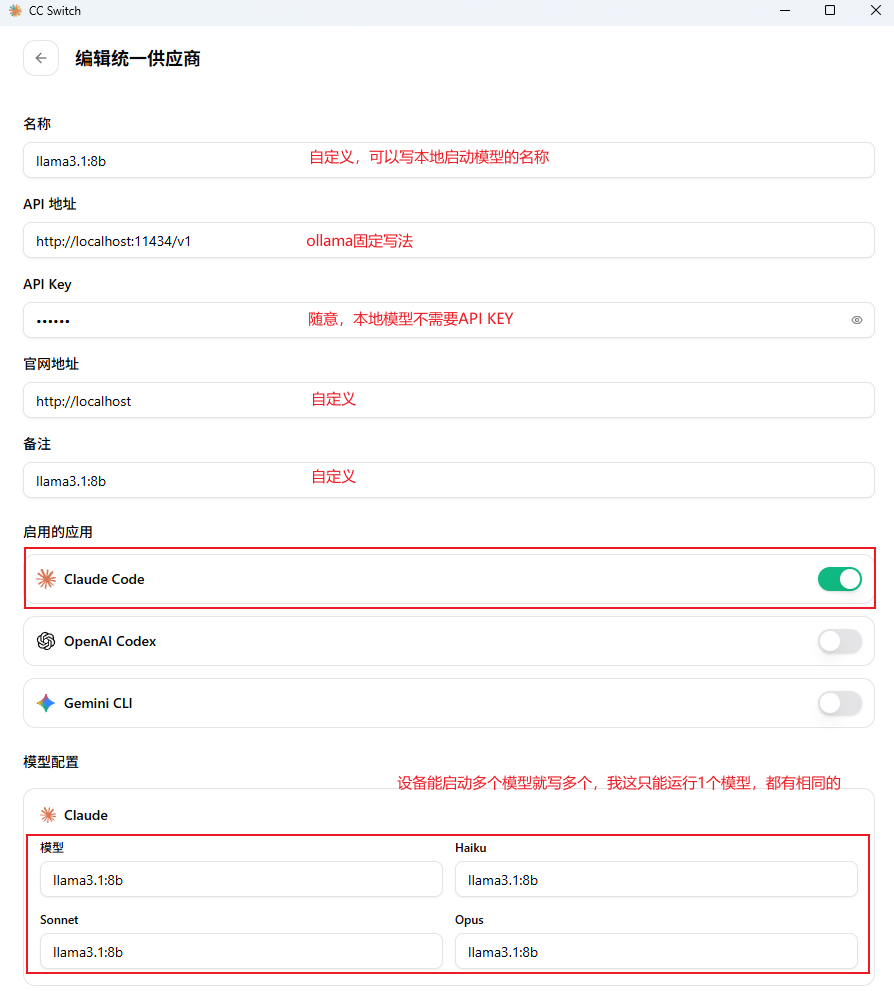Click the CC Switch app icon in title bar
This screenshot has width=894, height=991.
pos(15,11)
